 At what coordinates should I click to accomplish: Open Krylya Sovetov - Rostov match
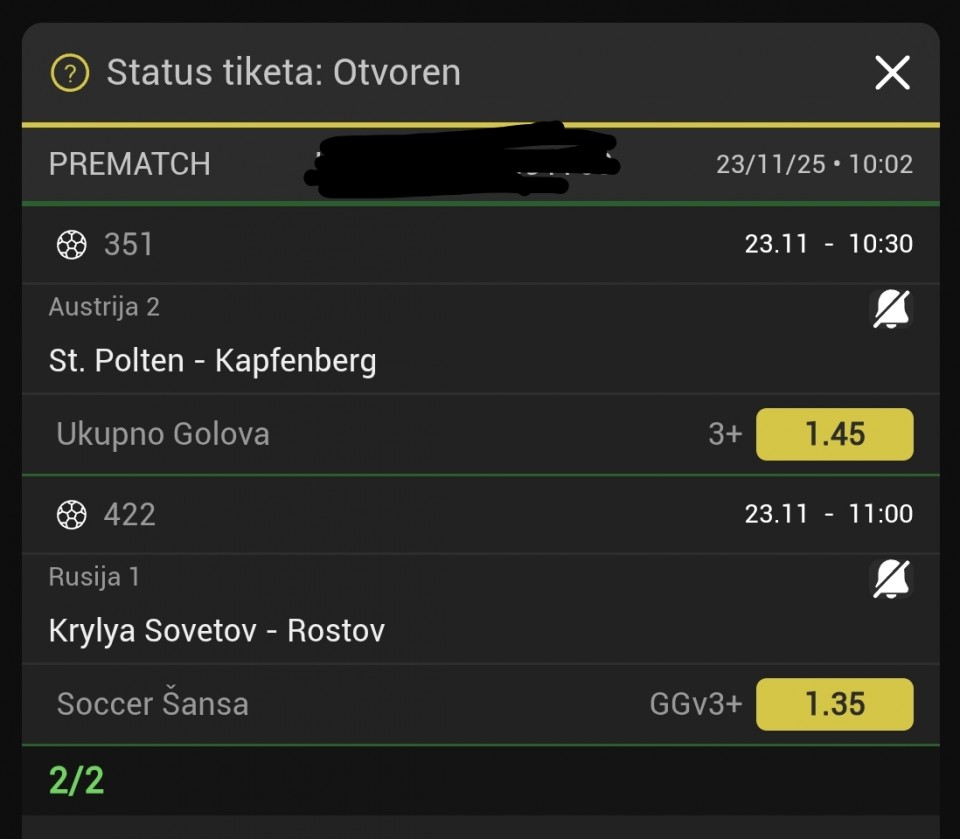pos(216,631)
